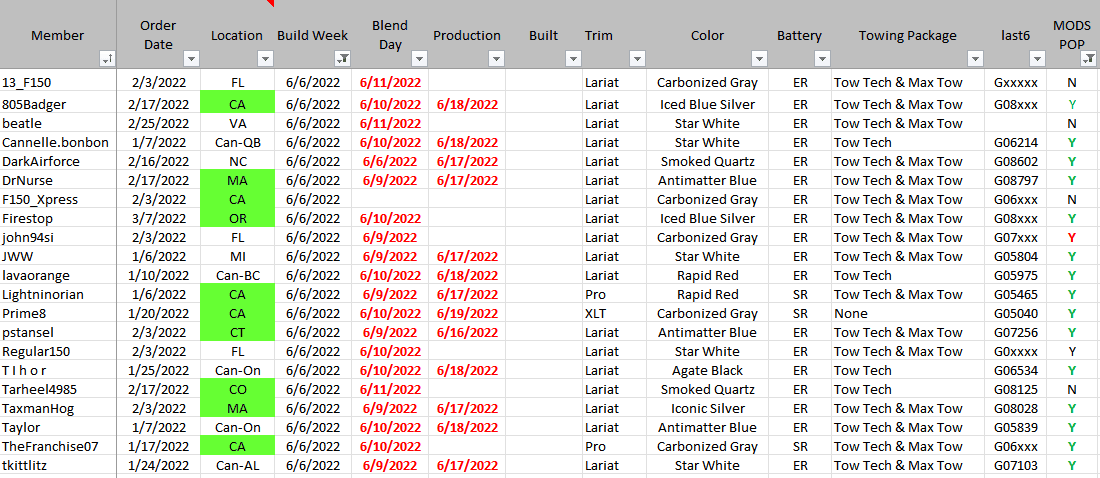The image size is (1100, 478).
Task: Open the Towing Package filter dropdown
Action: (976, 59)
